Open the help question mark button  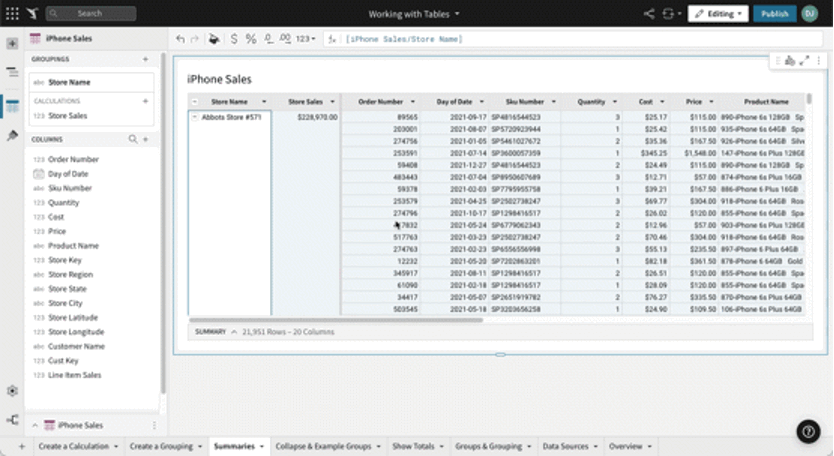pyautogui.click(x=808, y=430)
